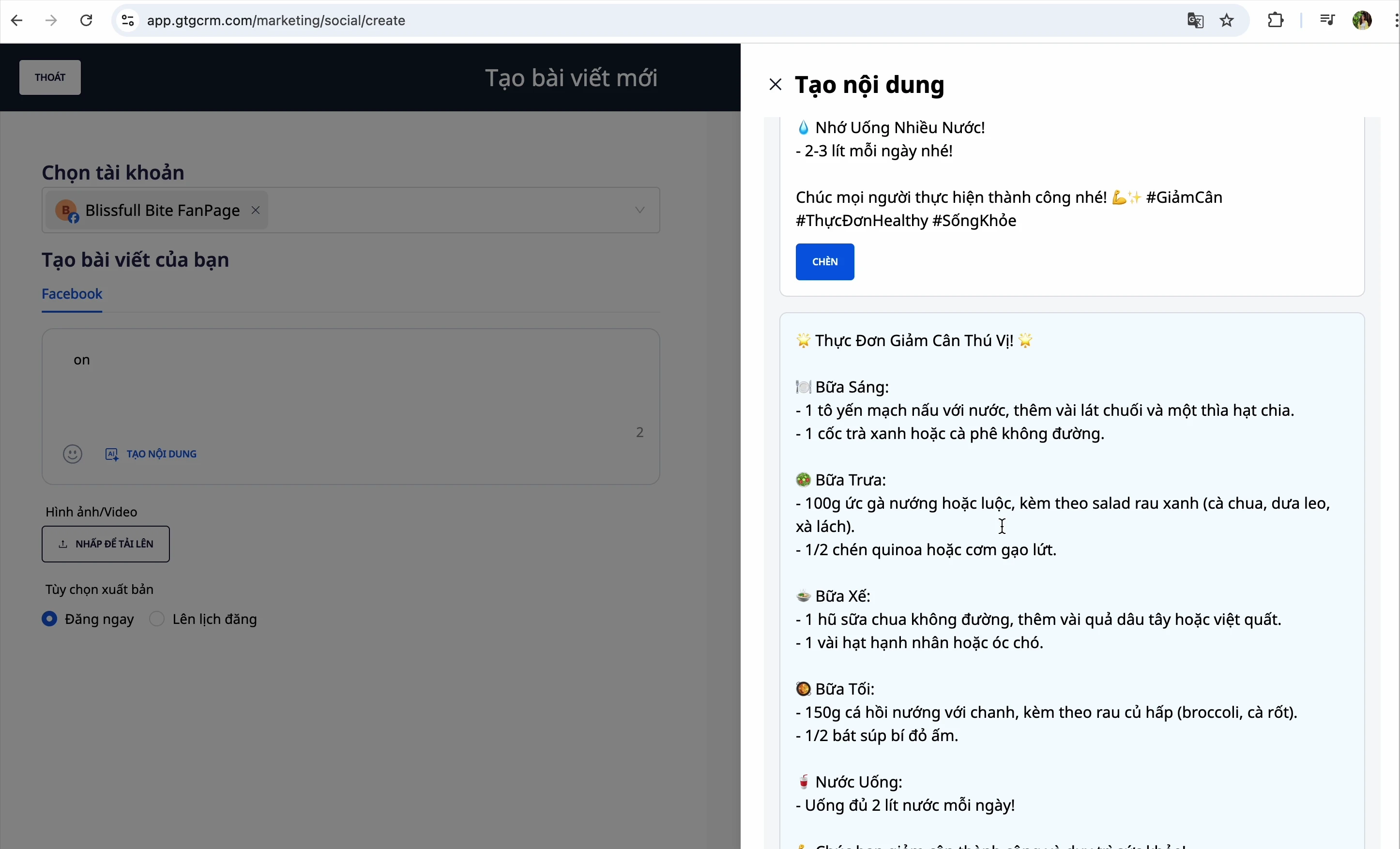Expand the account selection dropdown arrow
The image size is (1400, 849).
[x=639, y=210]
